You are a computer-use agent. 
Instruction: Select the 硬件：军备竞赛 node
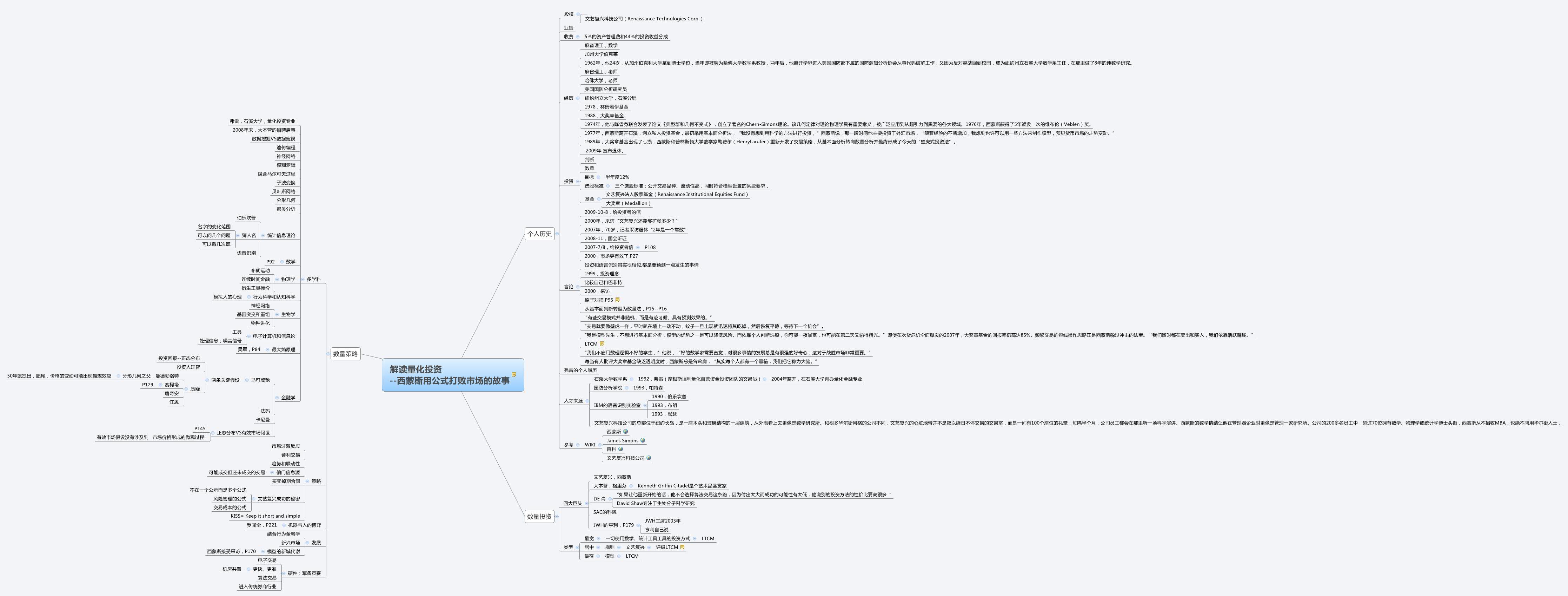click(x=304, y=574)
